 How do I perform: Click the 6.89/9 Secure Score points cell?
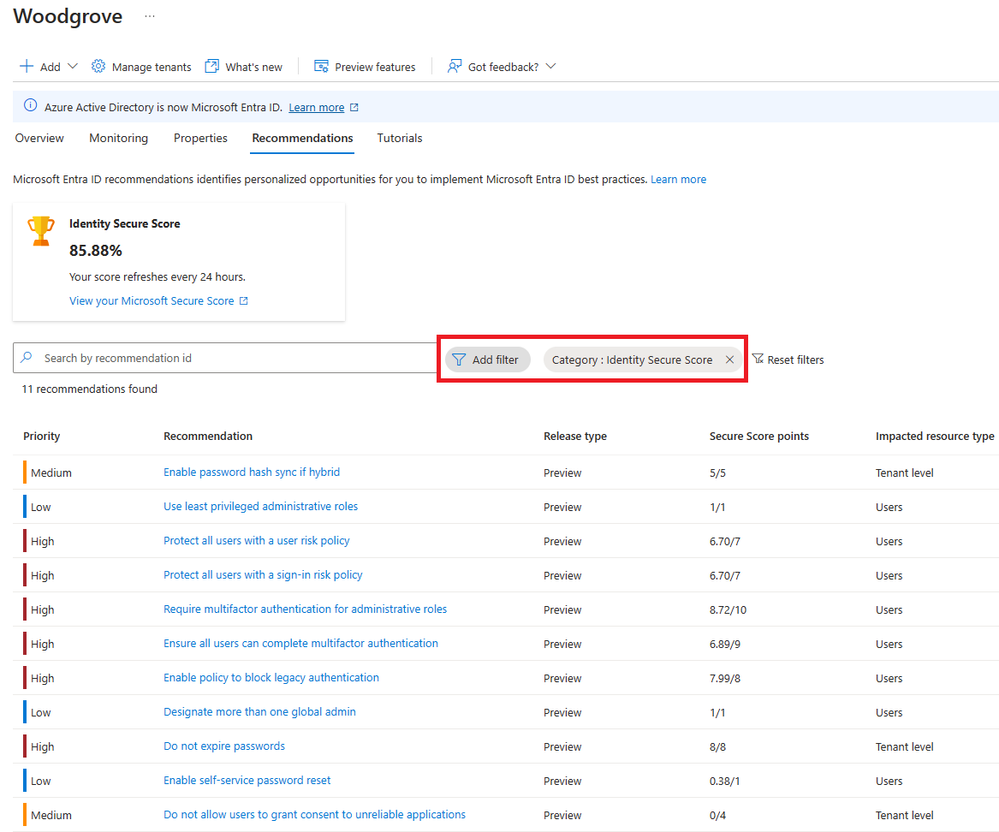tap(725, 644)
